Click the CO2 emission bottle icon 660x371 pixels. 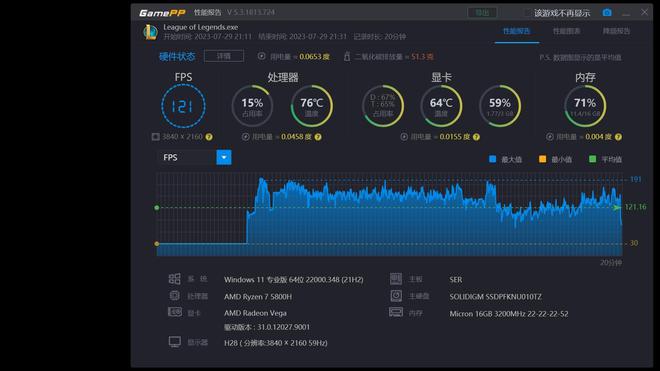pyautogui.click(x=347, y=56)
